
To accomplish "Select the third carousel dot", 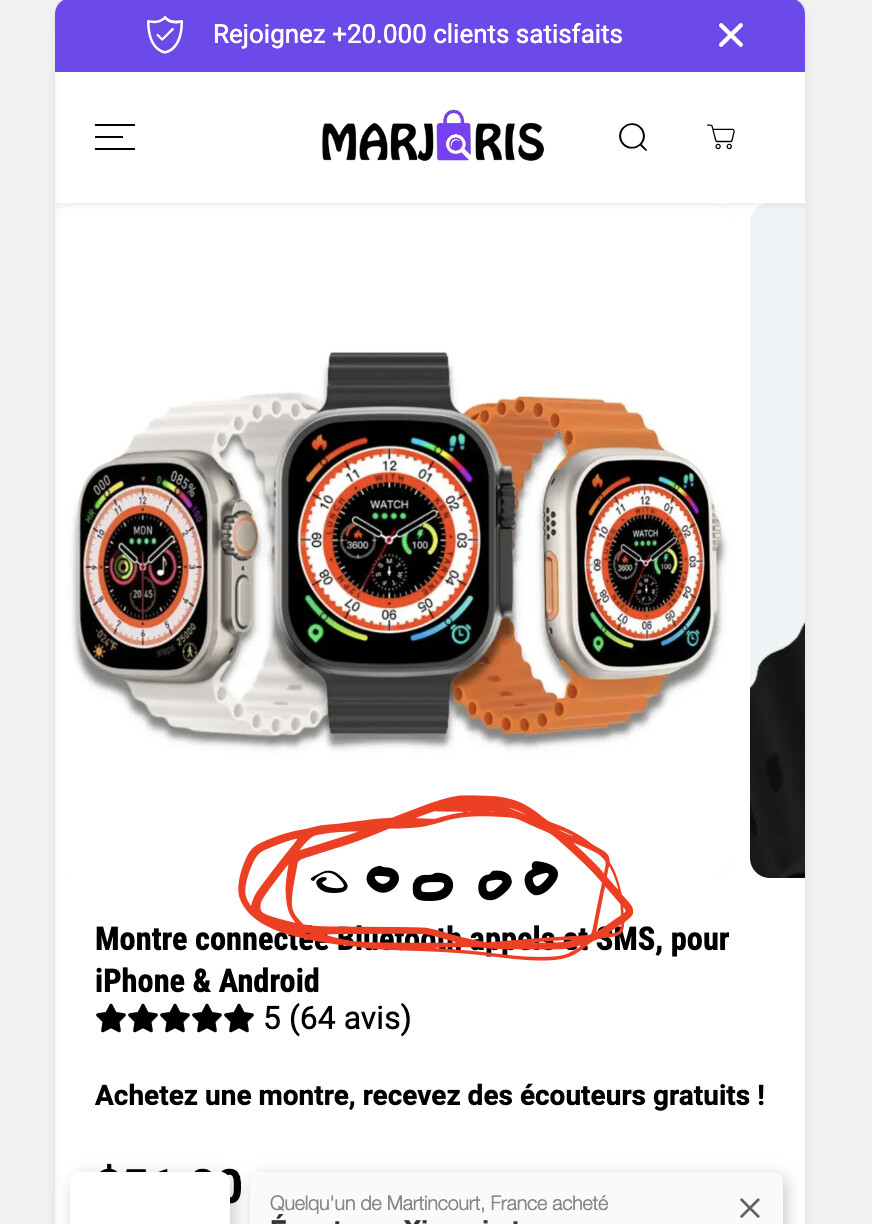I will [x=433, y=885].
